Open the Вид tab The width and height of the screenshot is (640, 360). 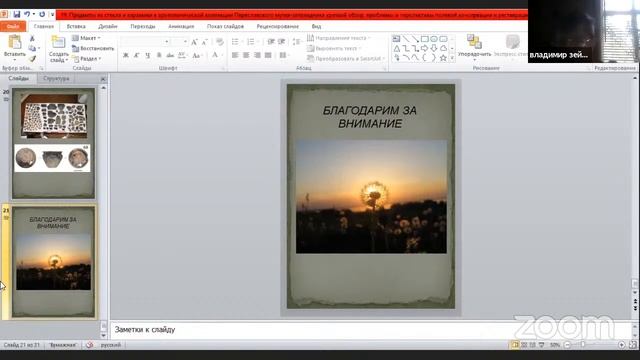pyautogui.click(x=316, y=26)
